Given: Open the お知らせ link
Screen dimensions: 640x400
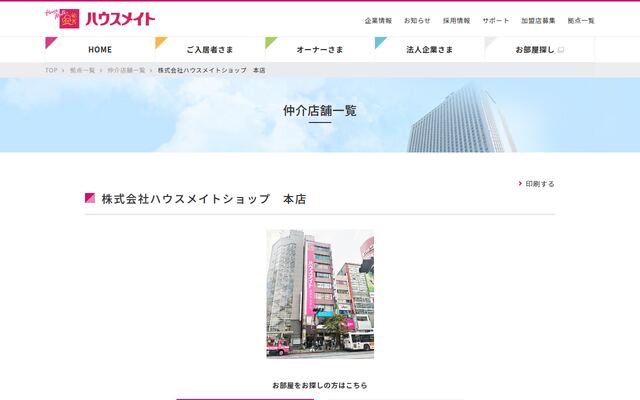Looking at the screenshot, I should coord(417,20).
